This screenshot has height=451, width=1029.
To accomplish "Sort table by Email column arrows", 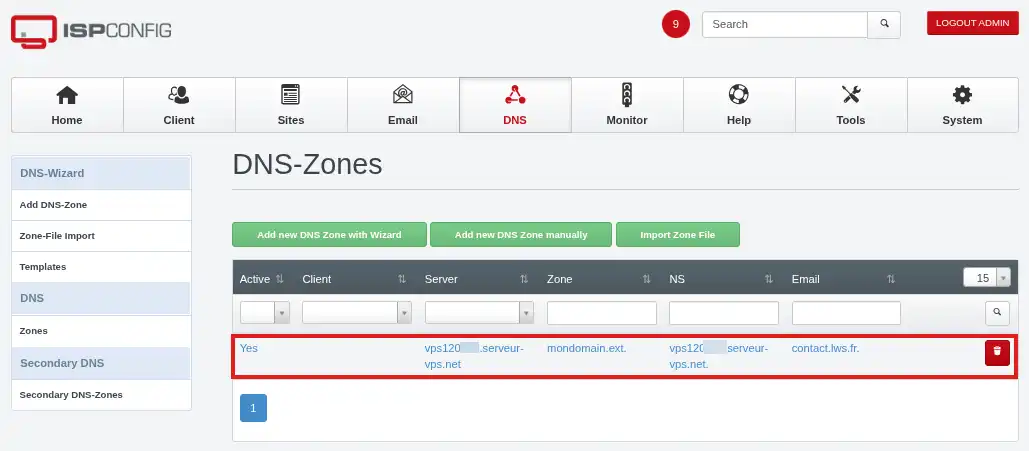I will pos(891,279).
